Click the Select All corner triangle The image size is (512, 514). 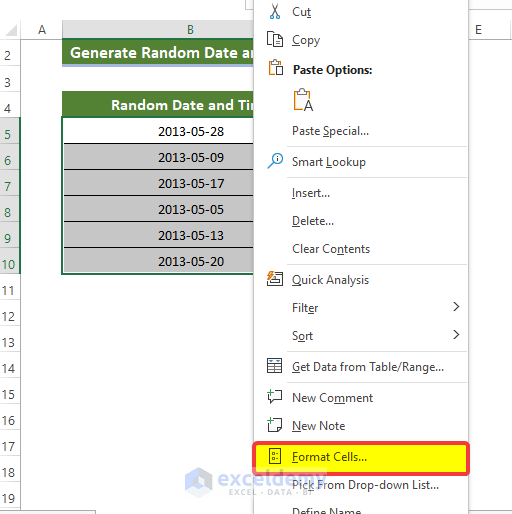pos(11,31)
